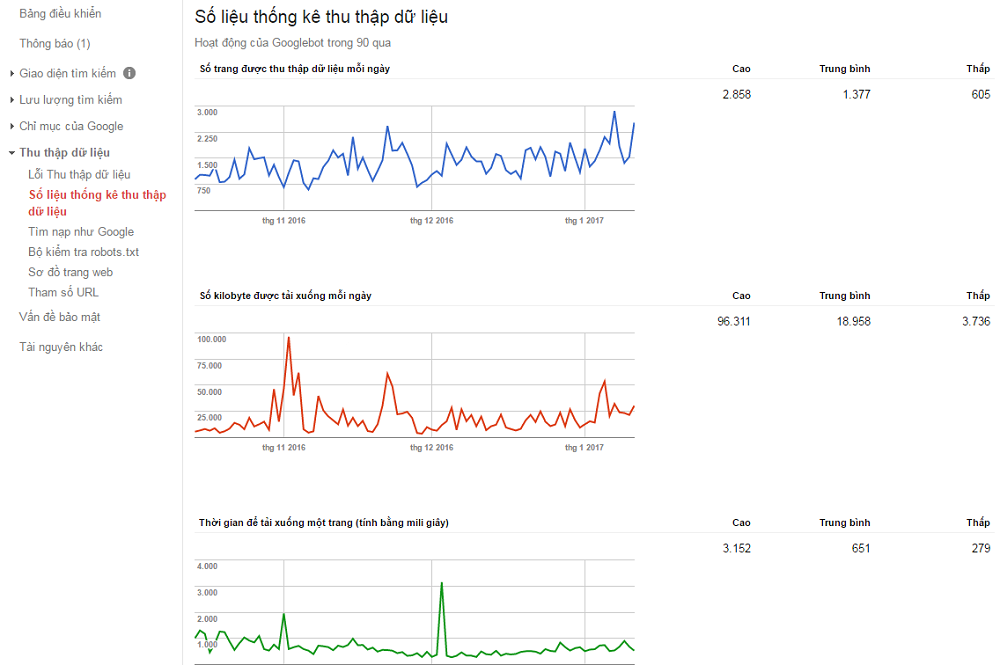Open Thông báo (1) messages

tap(55, 44)
